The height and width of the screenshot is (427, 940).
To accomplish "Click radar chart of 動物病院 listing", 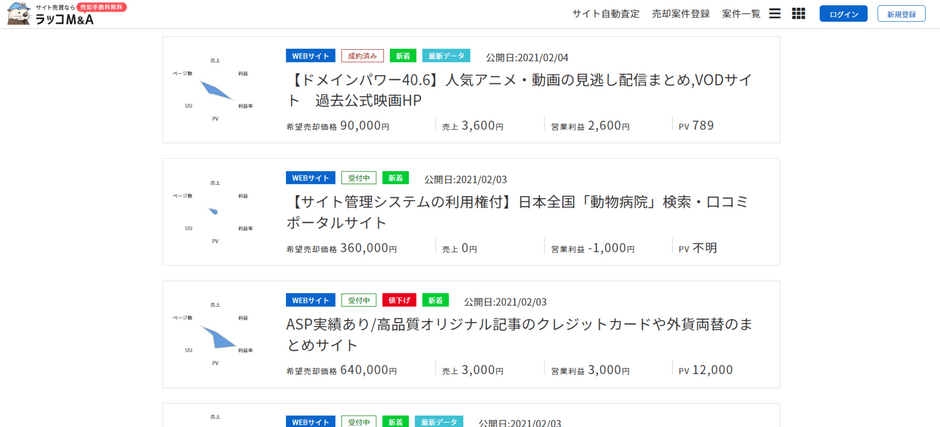I will pos(214,212).
